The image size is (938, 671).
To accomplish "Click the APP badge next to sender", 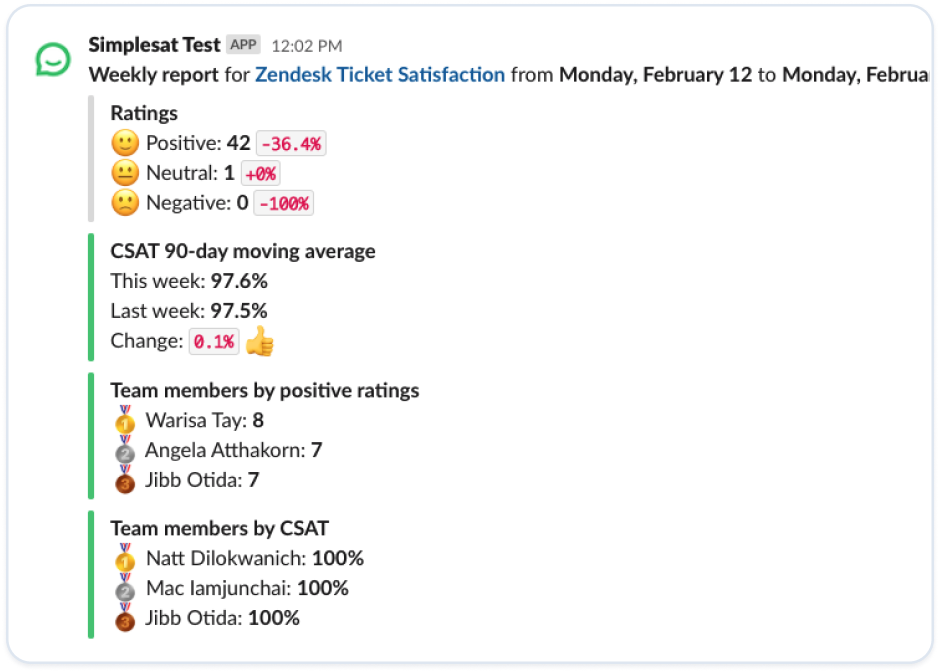I will (x=243, y=45).
